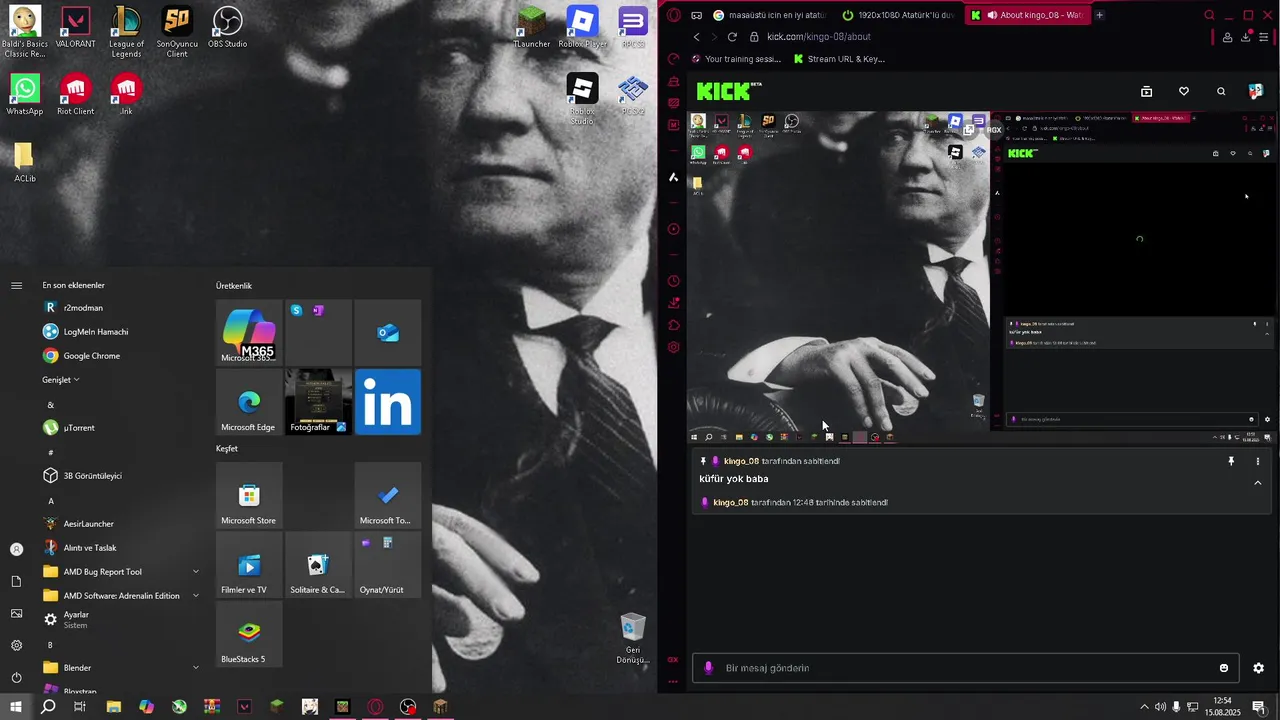Switch to the Google search tab 'masaüstü için'
Image resolution: width=1280 pixels, height=720 pixels.
(x=769, y=15)
